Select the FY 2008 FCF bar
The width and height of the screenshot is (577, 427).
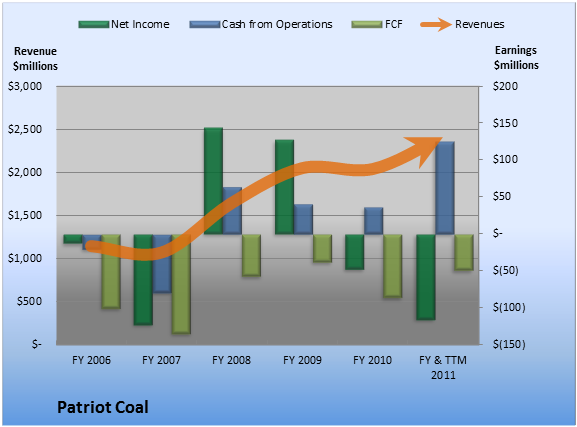coord(251,255)
